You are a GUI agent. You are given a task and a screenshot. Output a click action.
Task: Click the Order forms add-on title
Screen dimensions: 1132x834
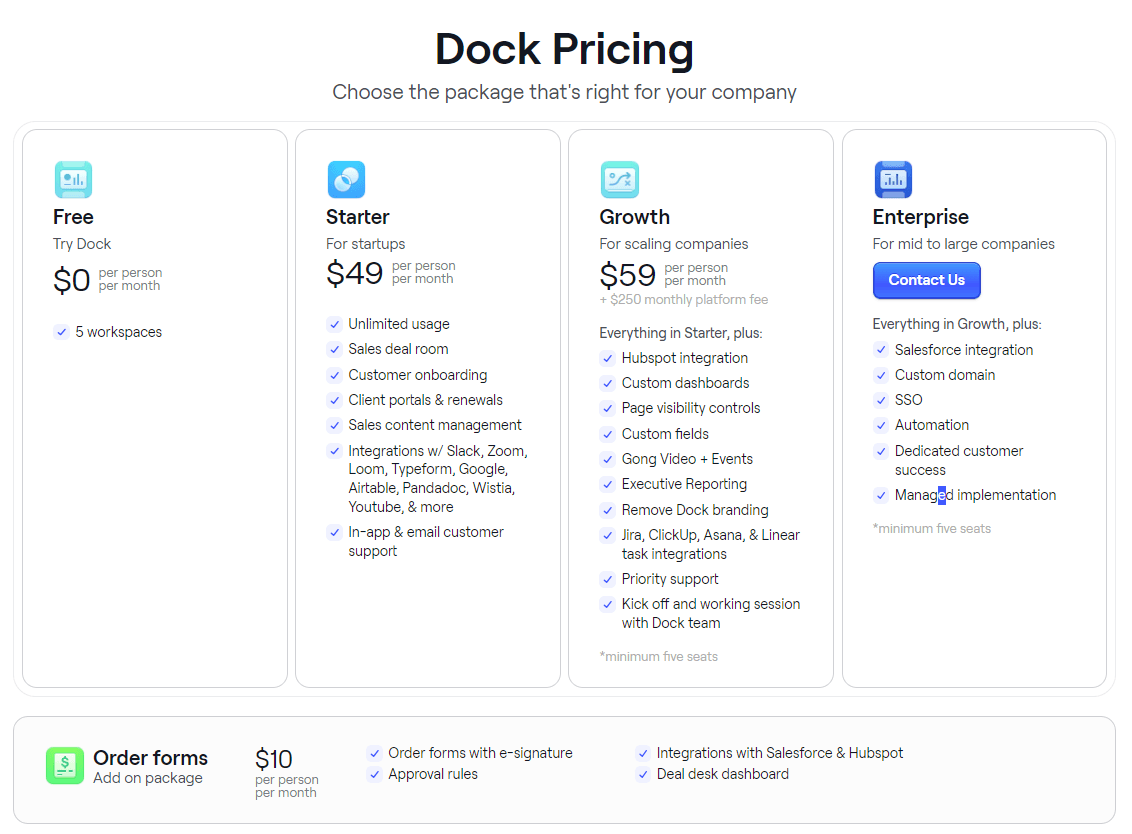click(150, 757)
